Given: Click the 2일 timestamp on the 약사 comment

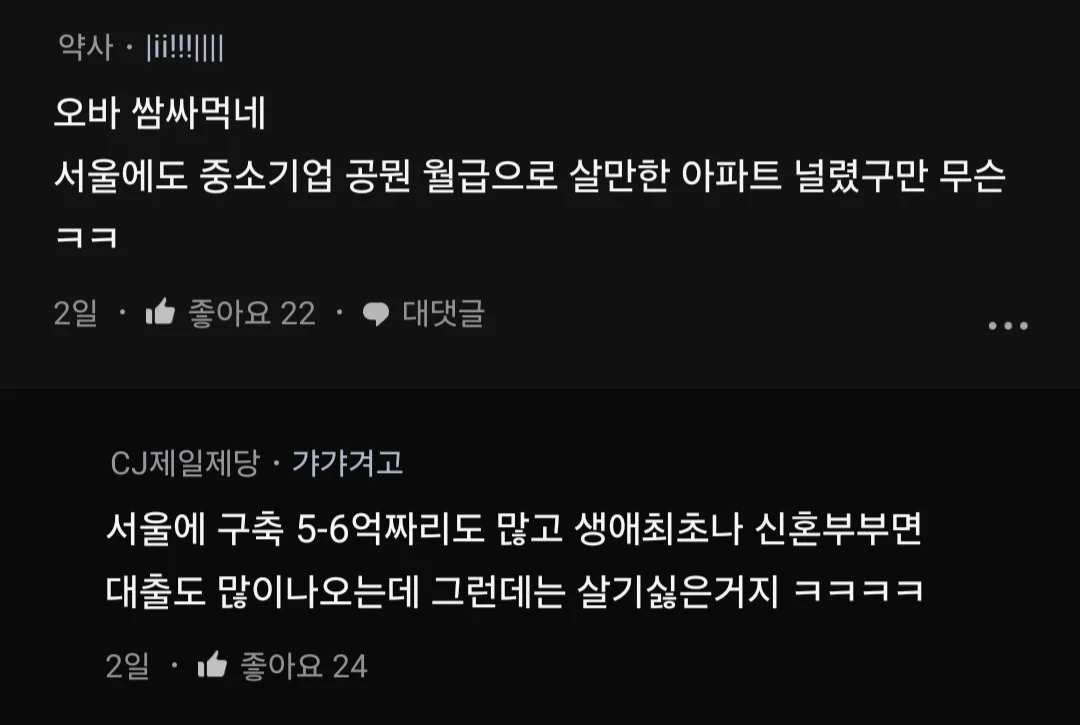Looking at the screenshot, I should [76, 313].
